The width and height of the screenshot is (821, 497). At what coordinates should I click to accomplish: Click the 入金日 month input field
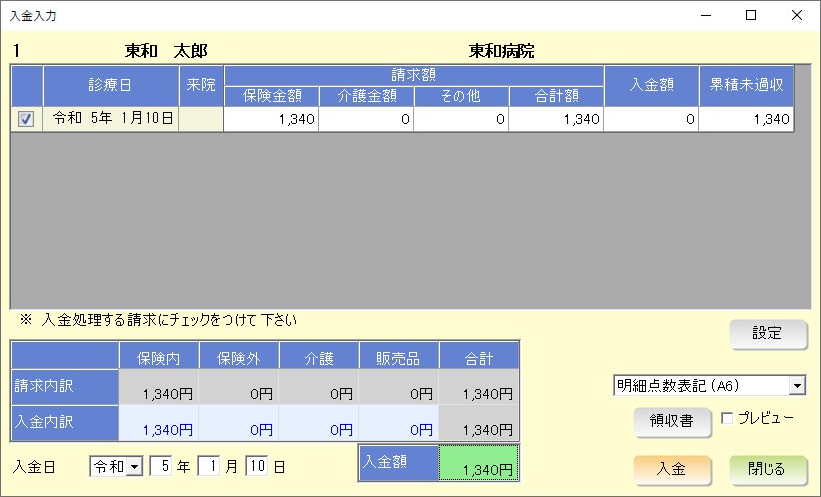point(208,467)
